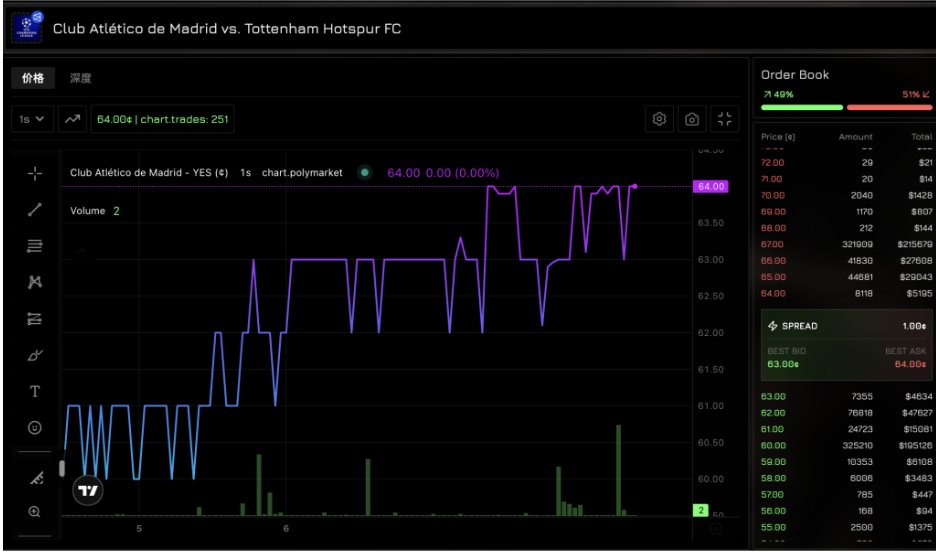Select the 60.00 bid row
936x552 pixels.
click(x=846, y=446)
